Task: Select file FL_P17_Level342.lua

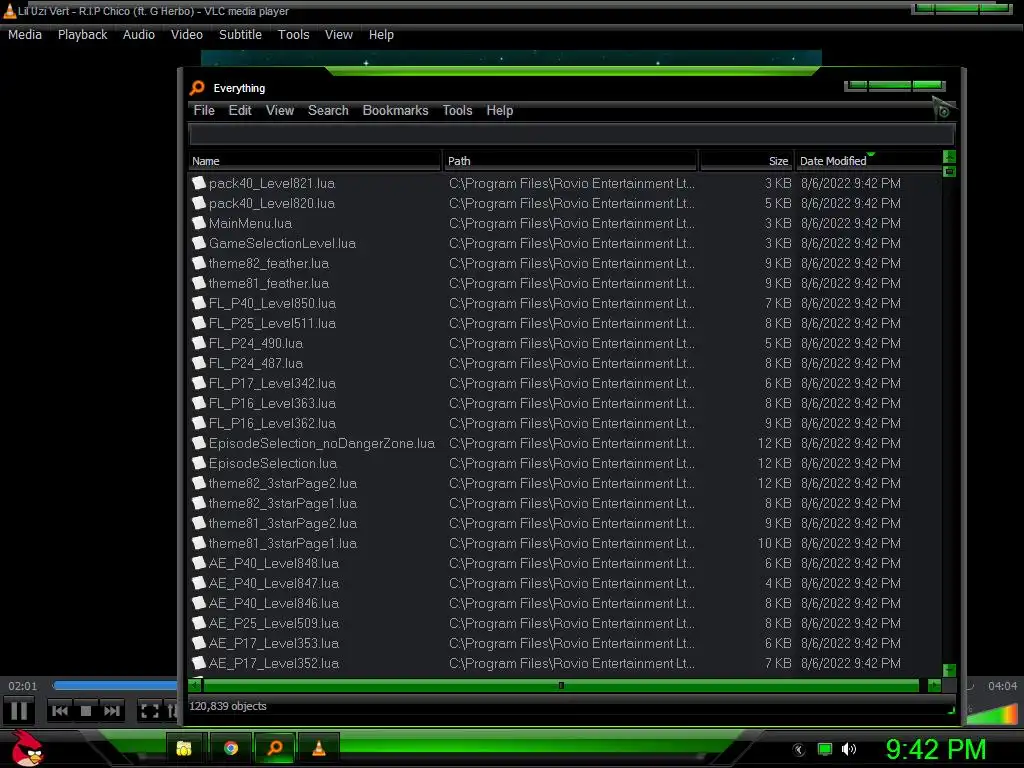Action: point(272,383)
